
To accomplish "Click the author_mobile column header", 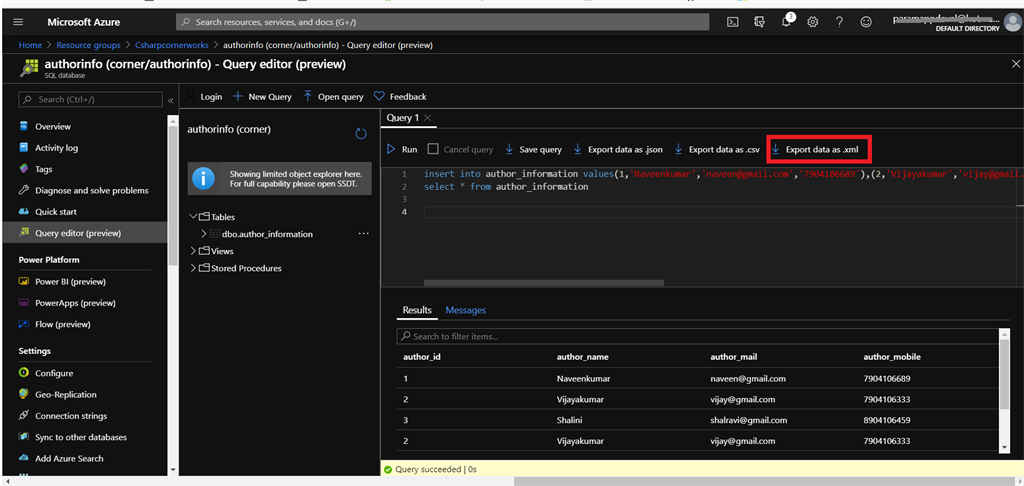I will pyautogui.click(x=892, y=357).
